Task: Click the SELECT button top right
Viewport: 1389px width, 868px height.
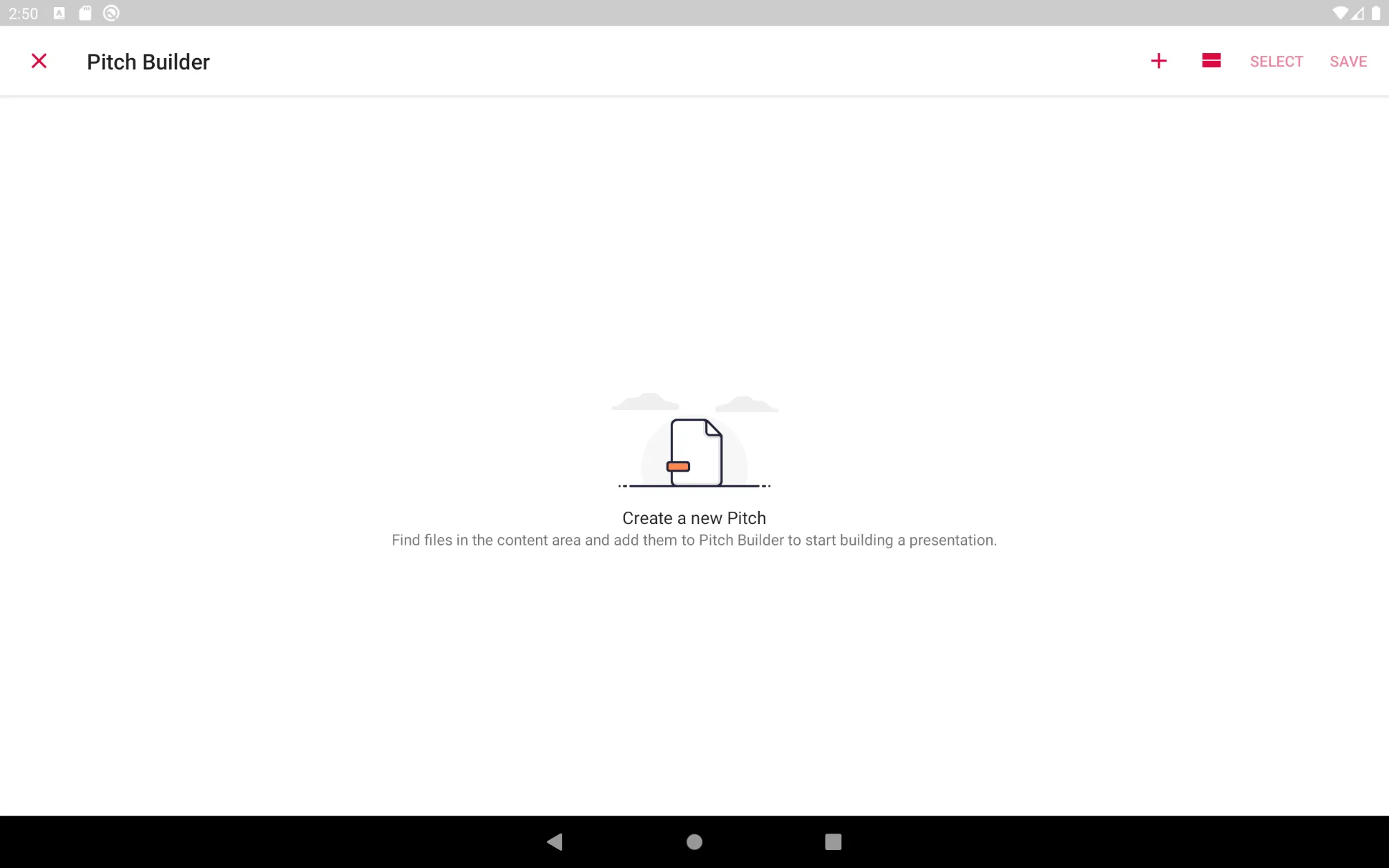Action: 1276,60
